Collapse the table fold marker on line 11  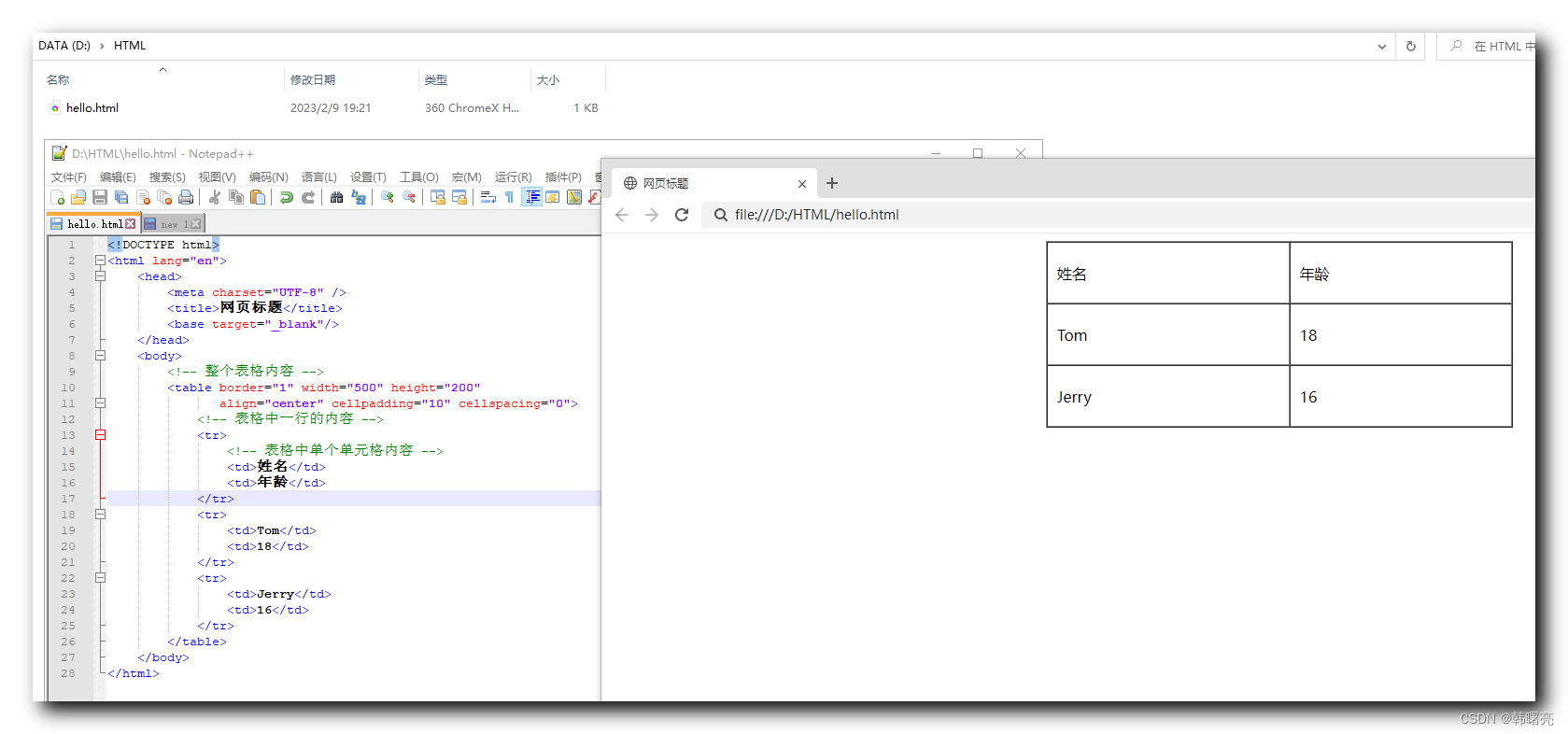[100, 403]
